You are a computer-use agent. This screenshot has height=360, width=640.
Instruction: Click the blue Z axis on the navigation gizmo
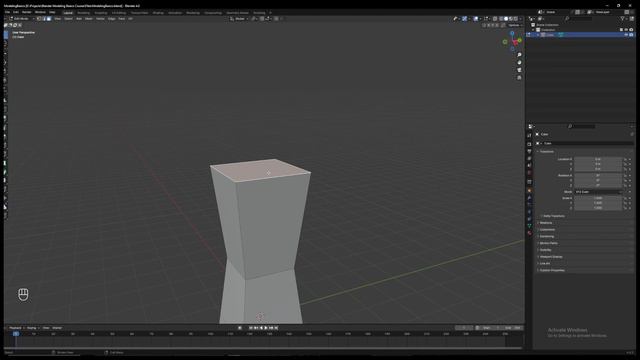pos(512,33)
